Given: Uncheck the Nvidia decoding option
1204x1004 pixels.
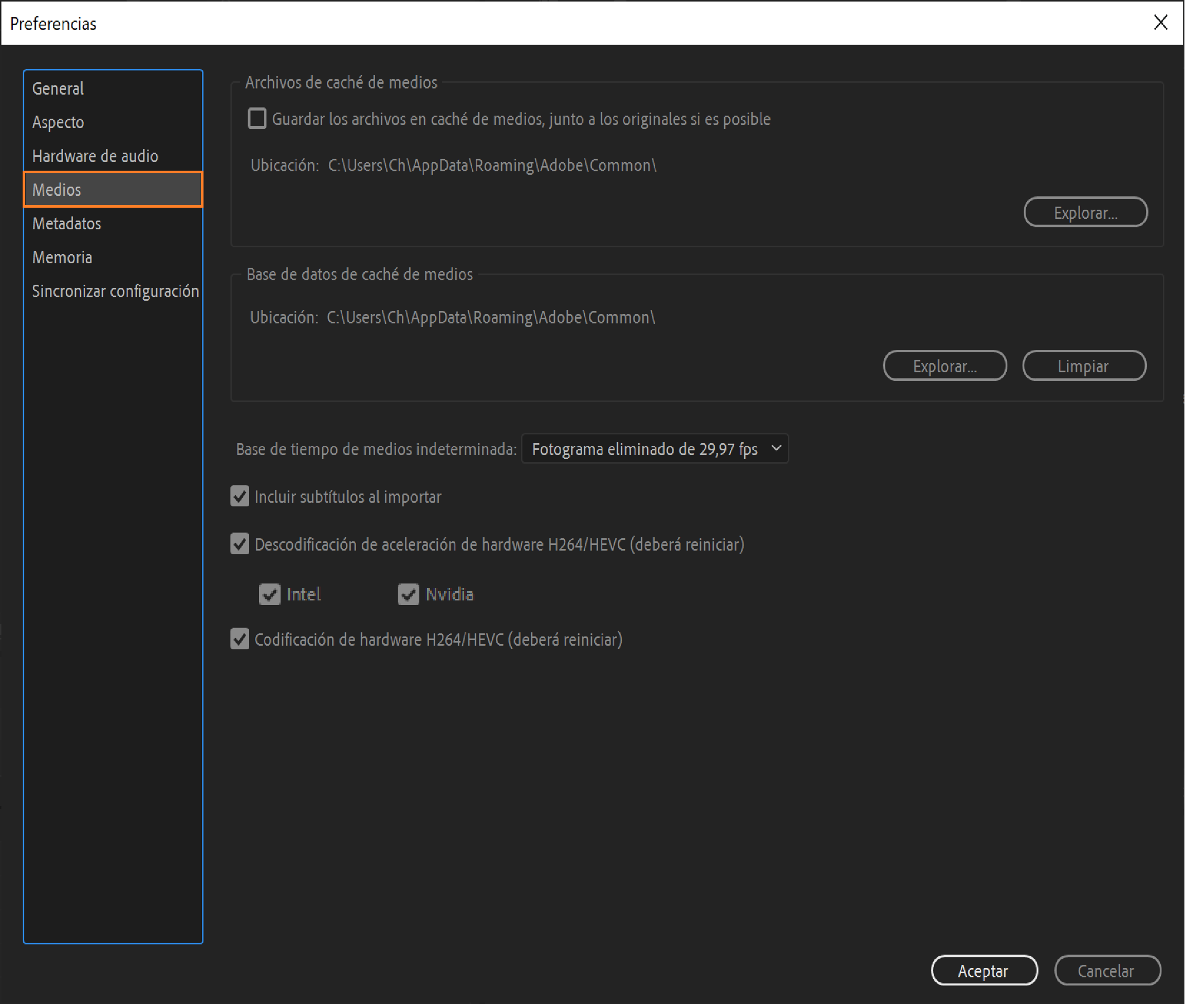Looking at the screenshot, I should tap(408, 594).
